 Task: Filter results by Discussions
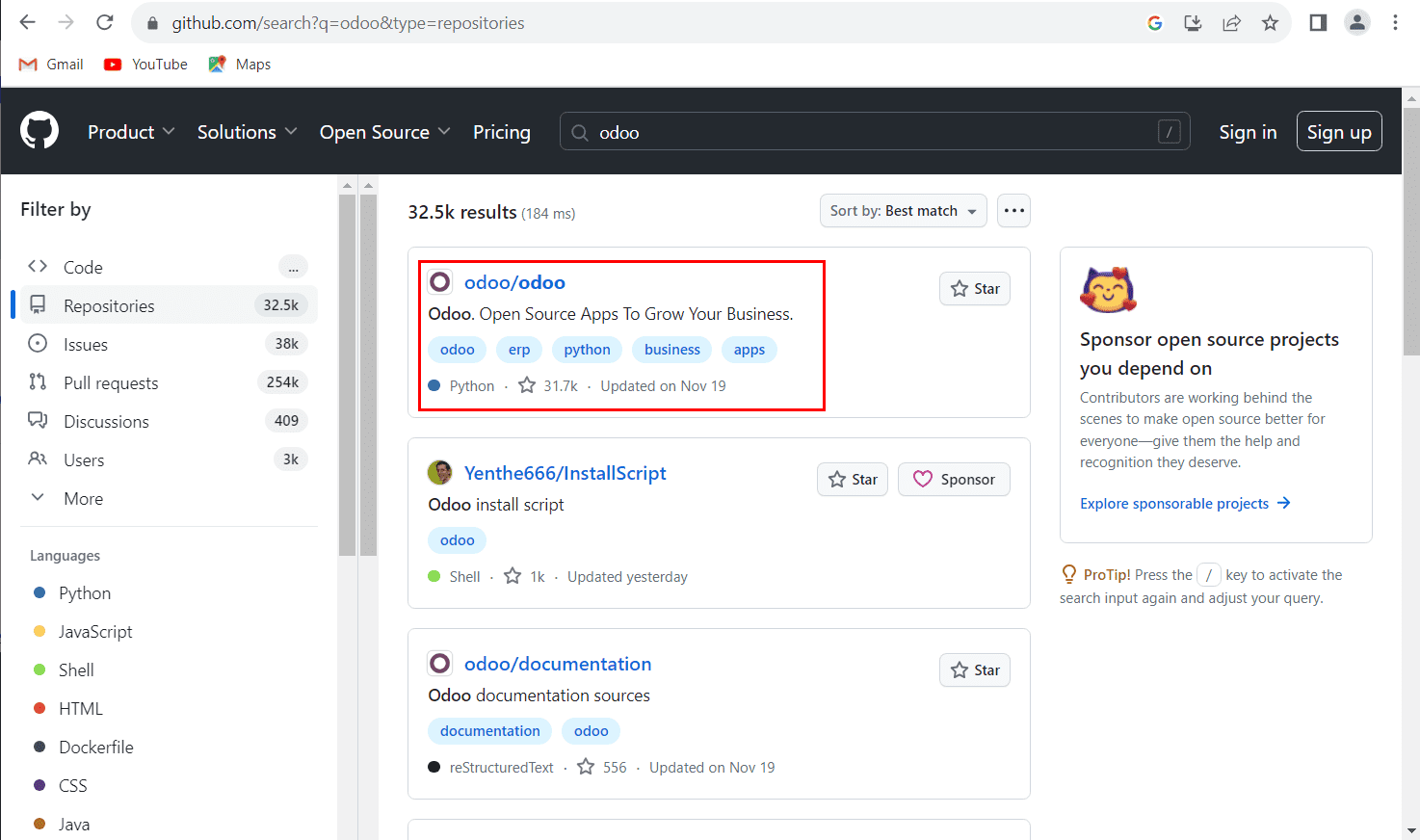pyautogui.click(x=169, y=421)
